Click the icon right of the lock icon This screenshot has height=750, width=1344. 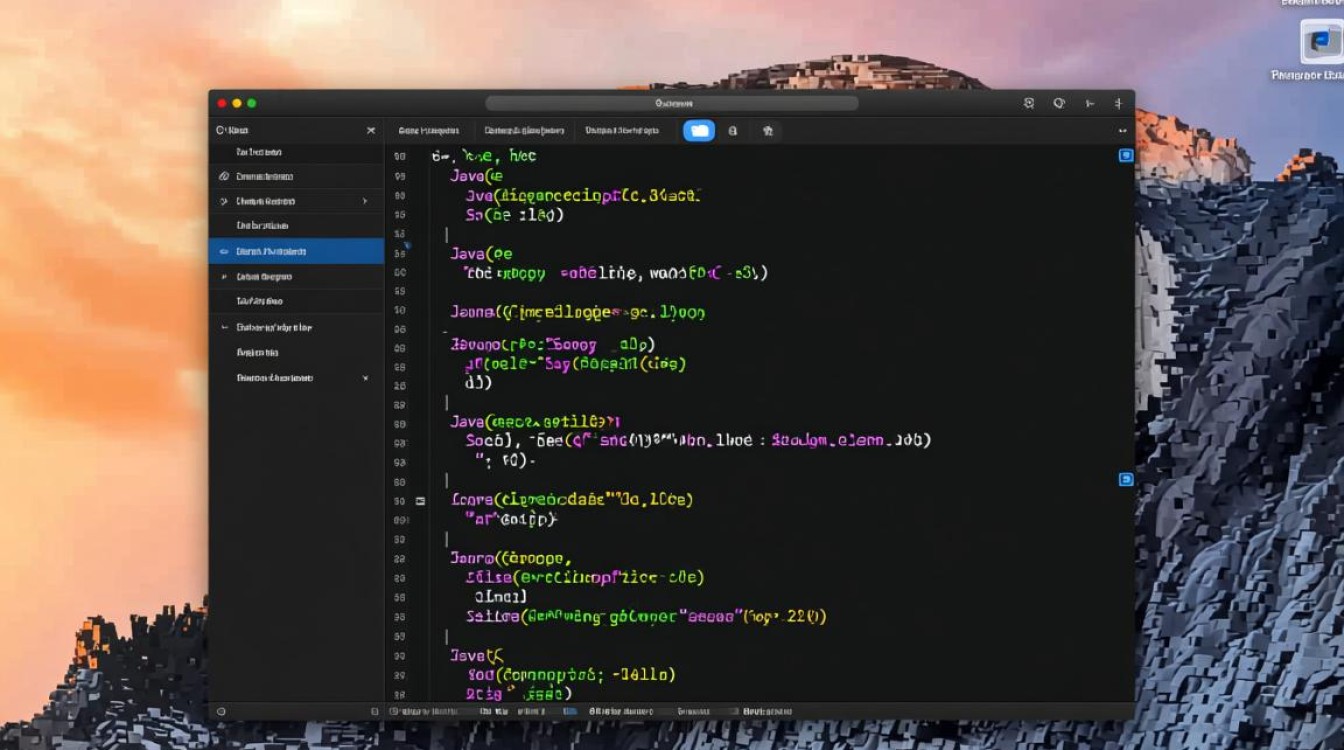click(767, 130)
